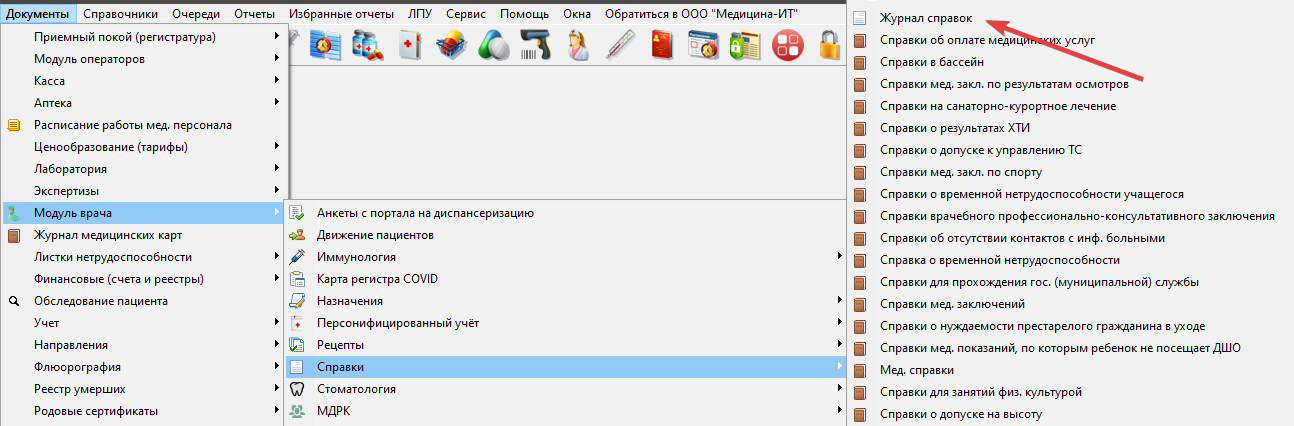Image resolution: width=1294 pixels, height=426 pixels.
Task: Click the icon beside Карта регистра COVID
Action: (296, 279)
